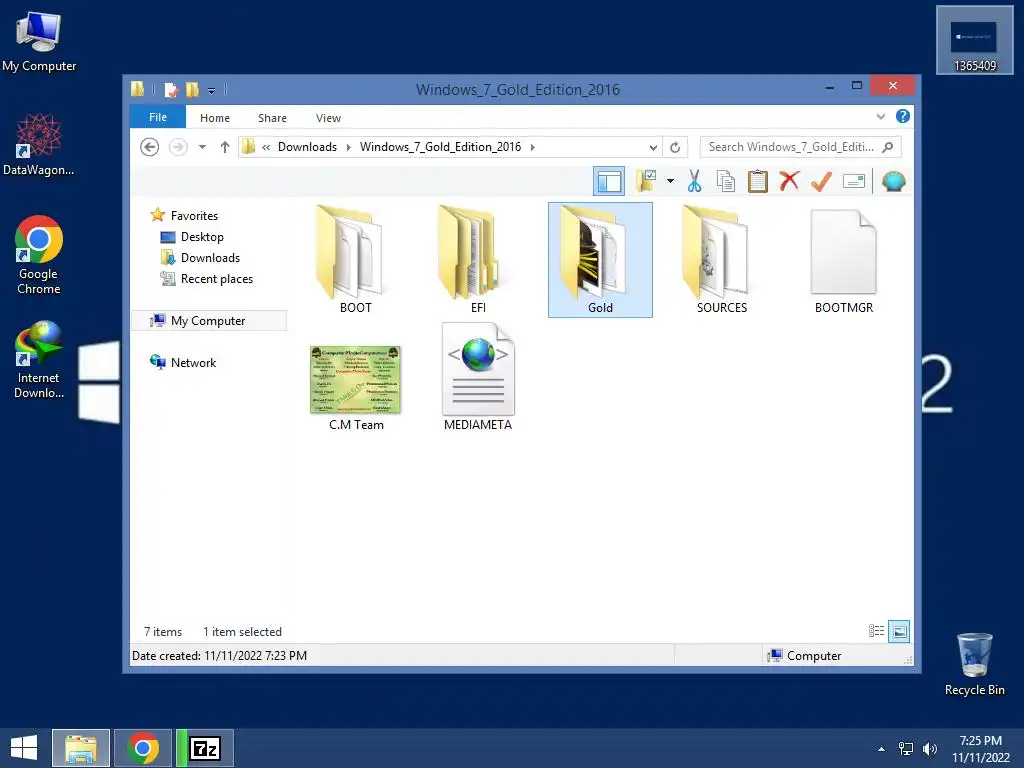1024x768 pixels.
Task: Expand arrow after Windows_7_Gold_Edition_2016 breadcrumb
Action: tap(533, 147)
